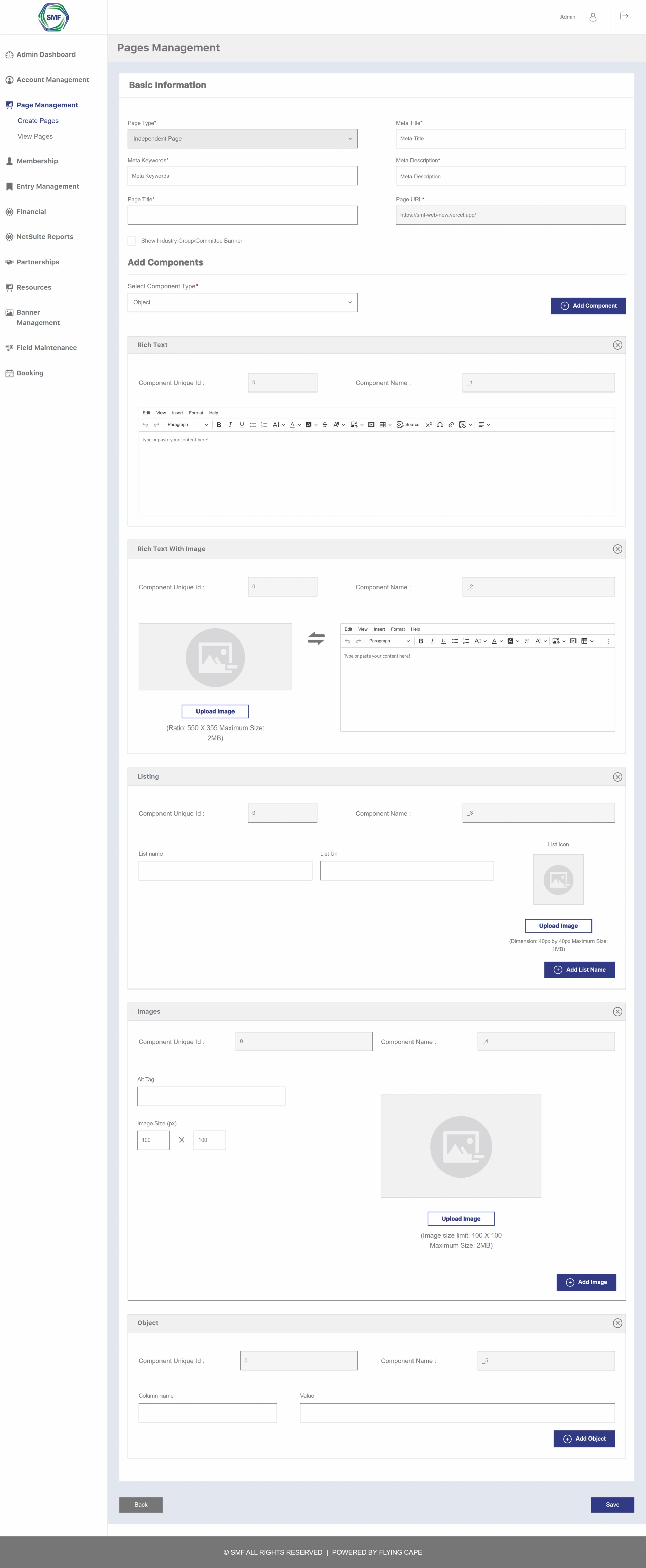
Task: Click the Save button at the bottom
Action: coord(612,1504)
